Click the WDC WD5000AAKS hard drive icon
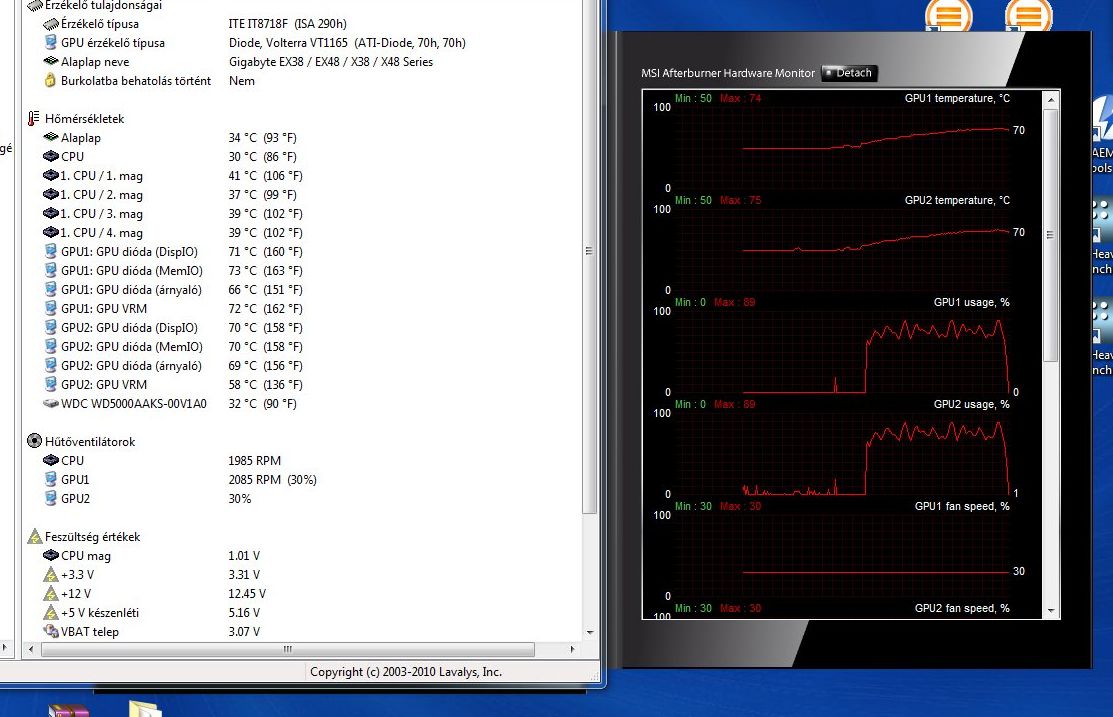1113x717 pixels. 50,403
